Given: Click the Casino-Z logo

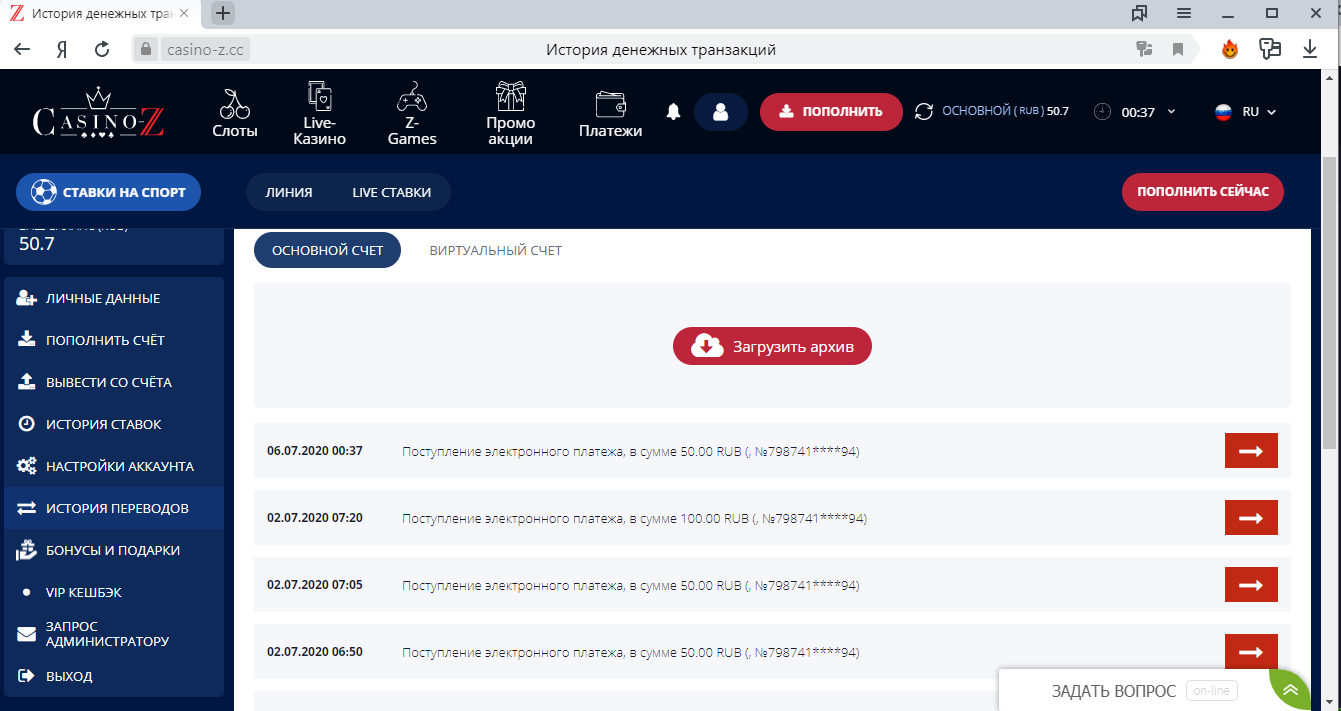Looking at the screenshot, I should (98, 112).
